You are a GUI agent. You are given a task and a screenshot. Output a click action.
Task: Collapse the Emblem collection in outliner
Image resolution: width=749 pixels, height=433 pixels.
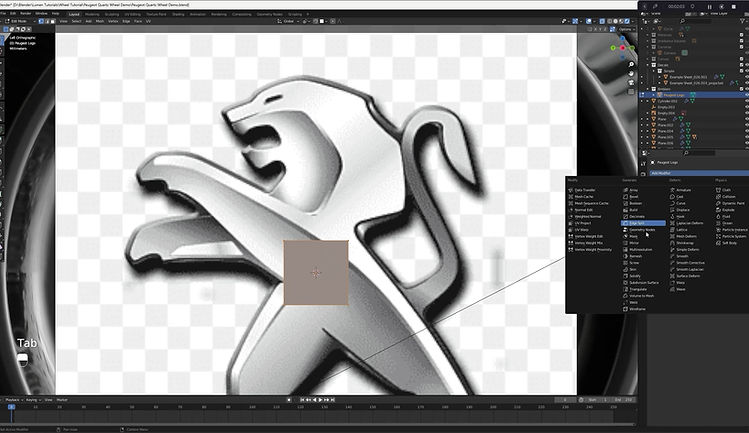point(648,89)
